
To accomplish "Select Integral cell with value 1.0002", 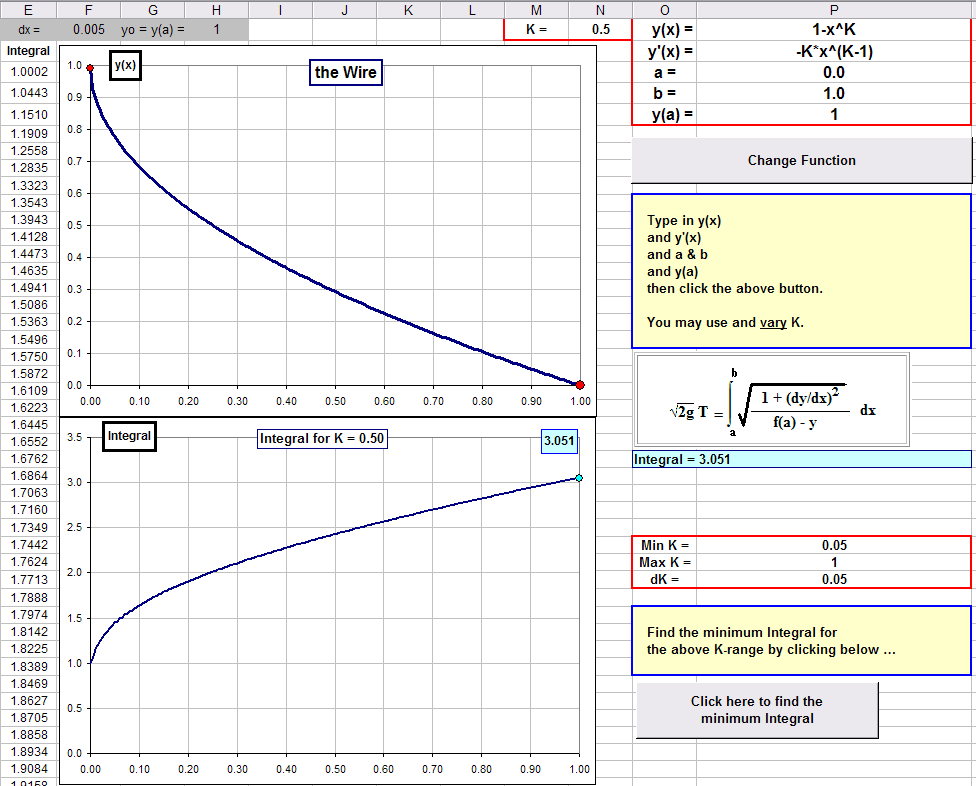I will [29, 72].
